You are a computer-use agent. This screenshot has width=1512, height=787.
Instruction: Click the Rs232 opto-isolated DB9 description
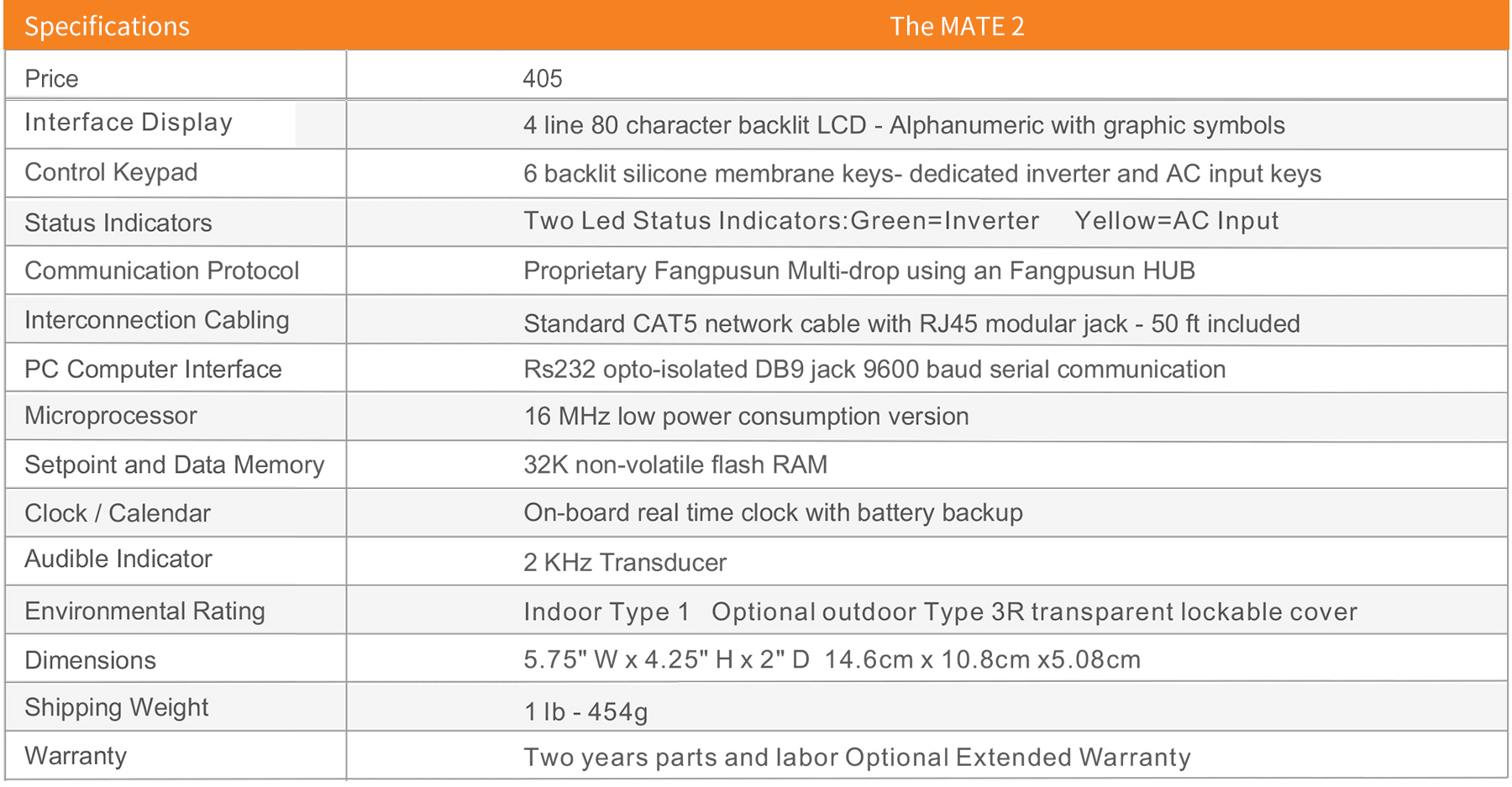point(874,370)
